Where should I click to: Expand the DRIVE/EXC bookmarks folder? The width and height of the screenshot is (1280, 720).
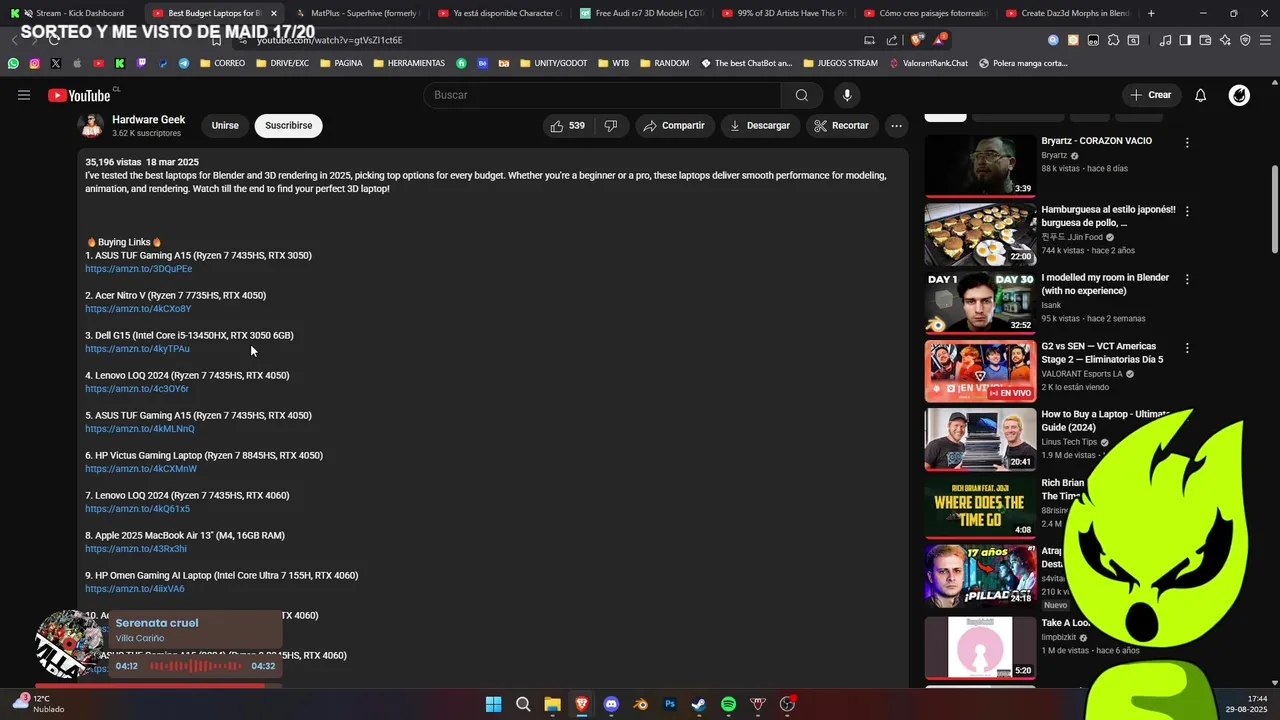(283, 63)
